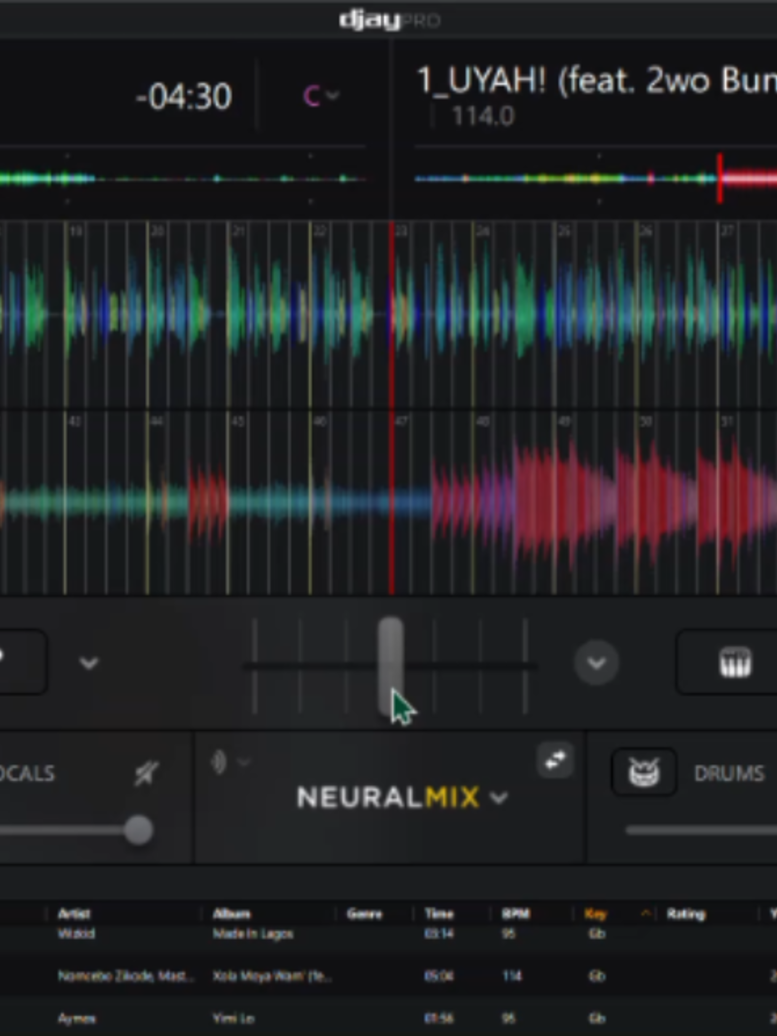Select the Made In Lagos album cell
This screenshot has width=777, height=1036.
pyautogui.click(x=252, y=934)
